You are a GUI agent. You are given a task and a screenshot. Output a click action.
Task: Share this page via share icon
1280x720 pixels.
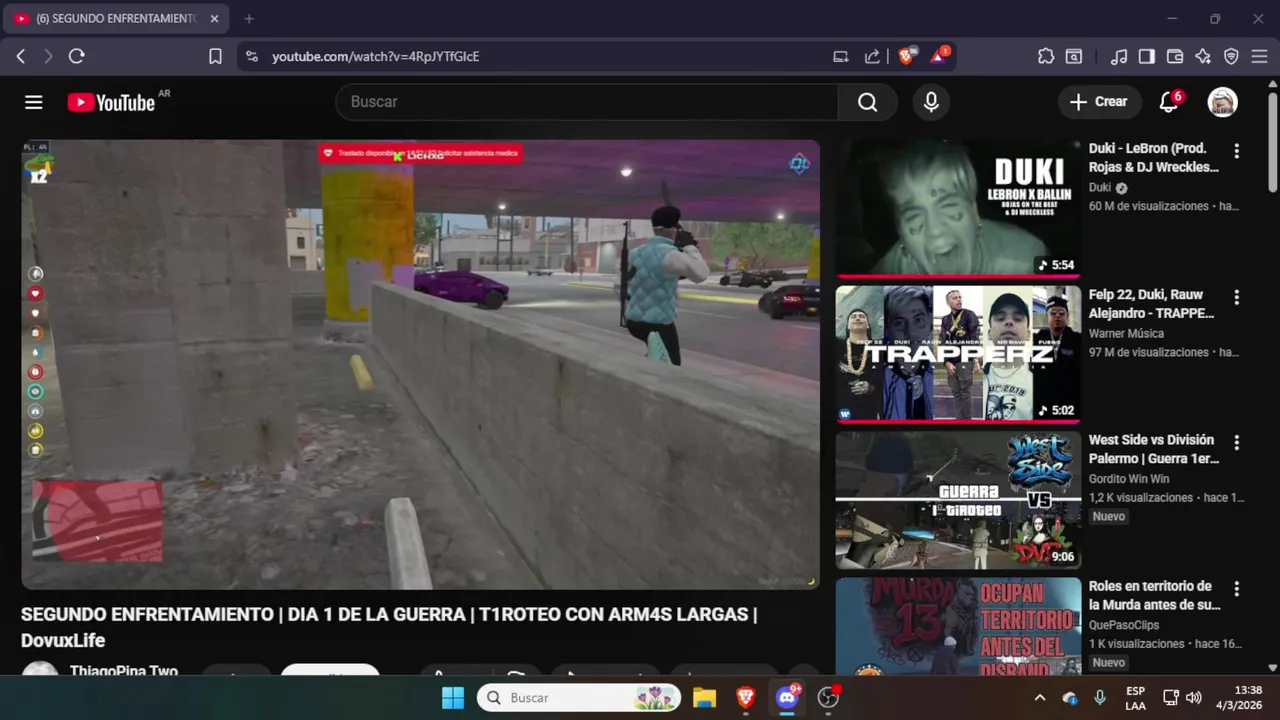pyautogui.click(x=872, y=57)
